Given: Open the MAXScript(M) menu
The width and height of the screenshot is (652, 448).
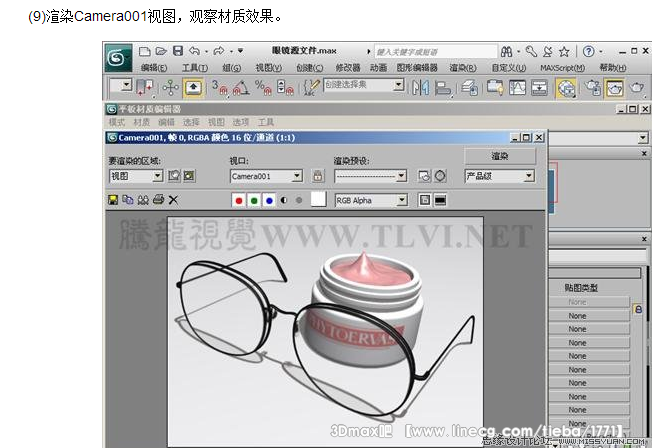Looking at the screenshot, I should [562, 67].
